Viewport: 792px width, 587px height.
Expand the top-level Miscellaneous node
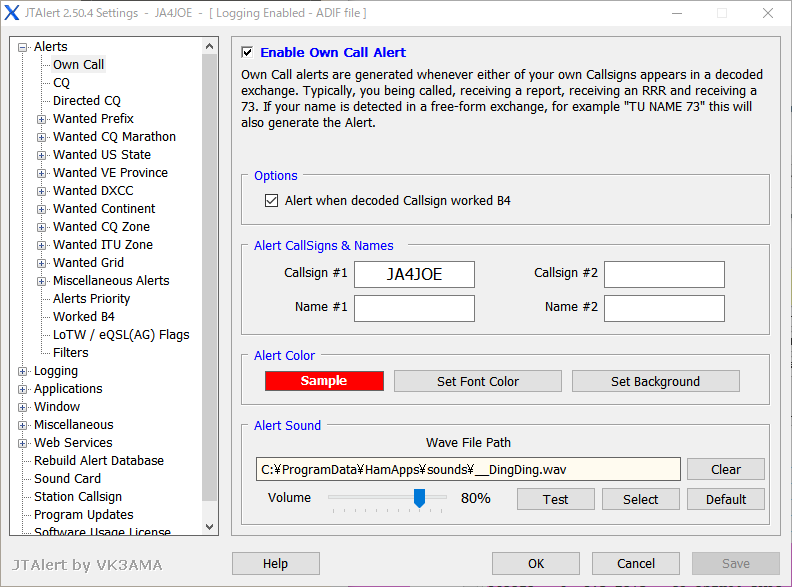click(x=22, y=425)
